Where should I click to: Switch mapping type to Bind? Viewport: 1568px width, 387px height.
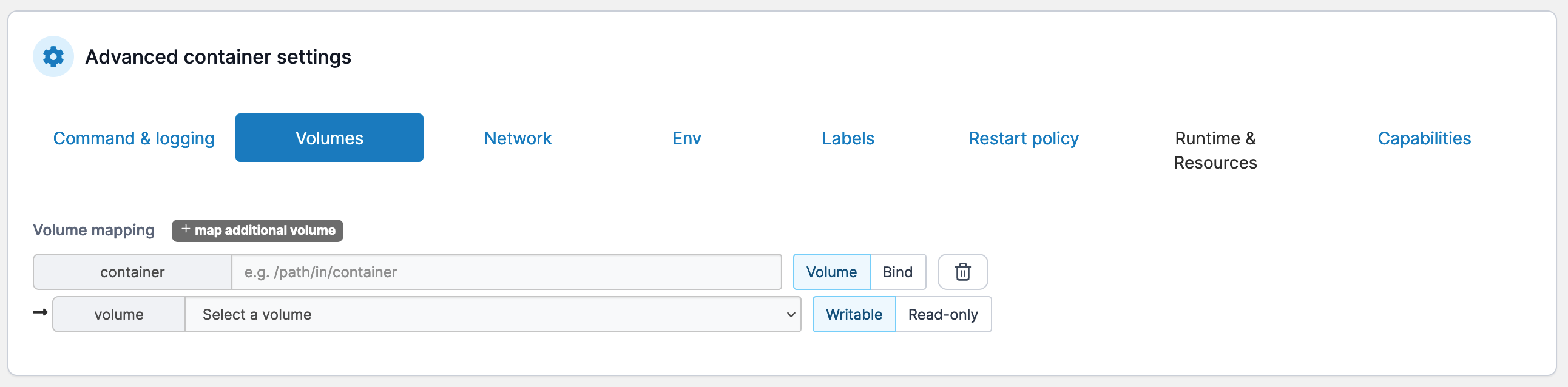tap(897, 272)
